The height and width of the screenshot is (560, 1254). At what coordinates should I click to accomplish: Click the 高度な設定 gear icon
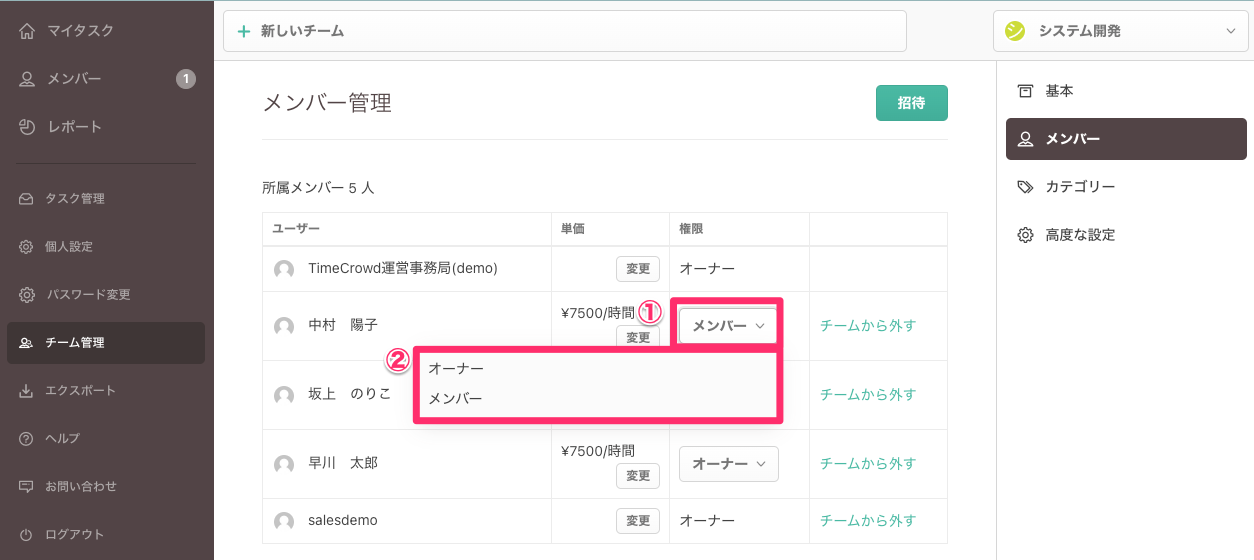(x=1025, y=235)
